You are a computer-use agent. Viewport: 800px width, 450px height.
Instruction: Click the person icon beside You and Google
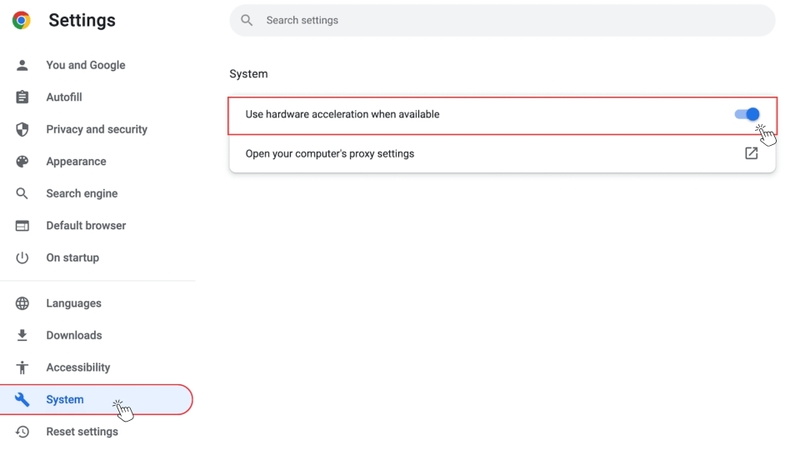point(22,65)
